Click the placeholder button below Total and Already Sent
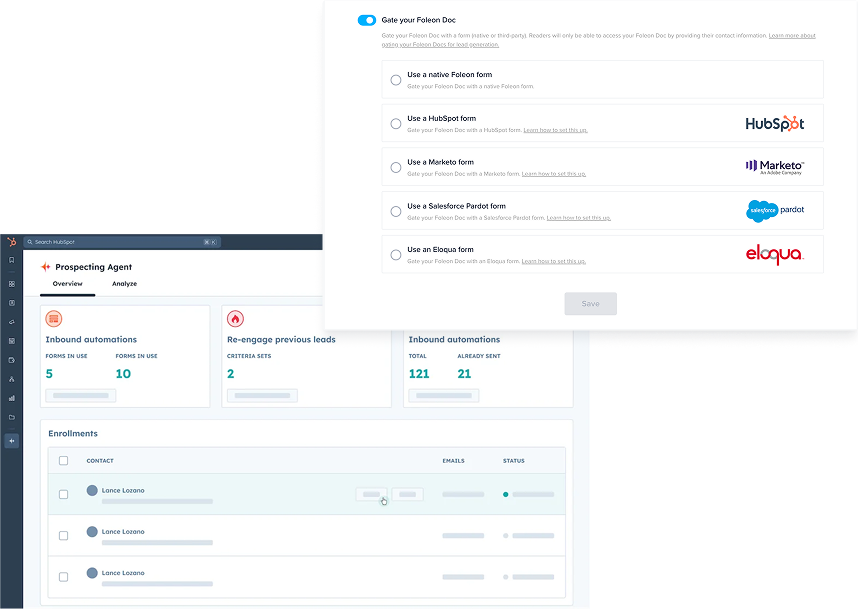 pyautogui.click(x=444, y=396)
